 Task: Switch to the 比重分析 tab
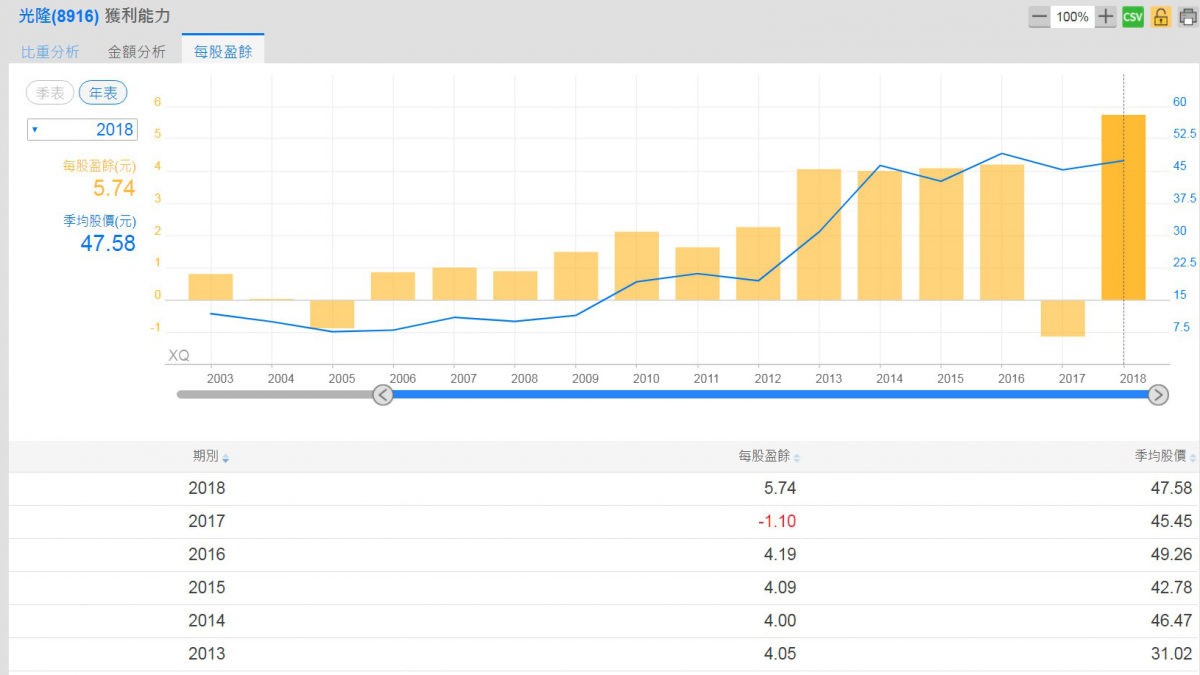pos(50,52)
